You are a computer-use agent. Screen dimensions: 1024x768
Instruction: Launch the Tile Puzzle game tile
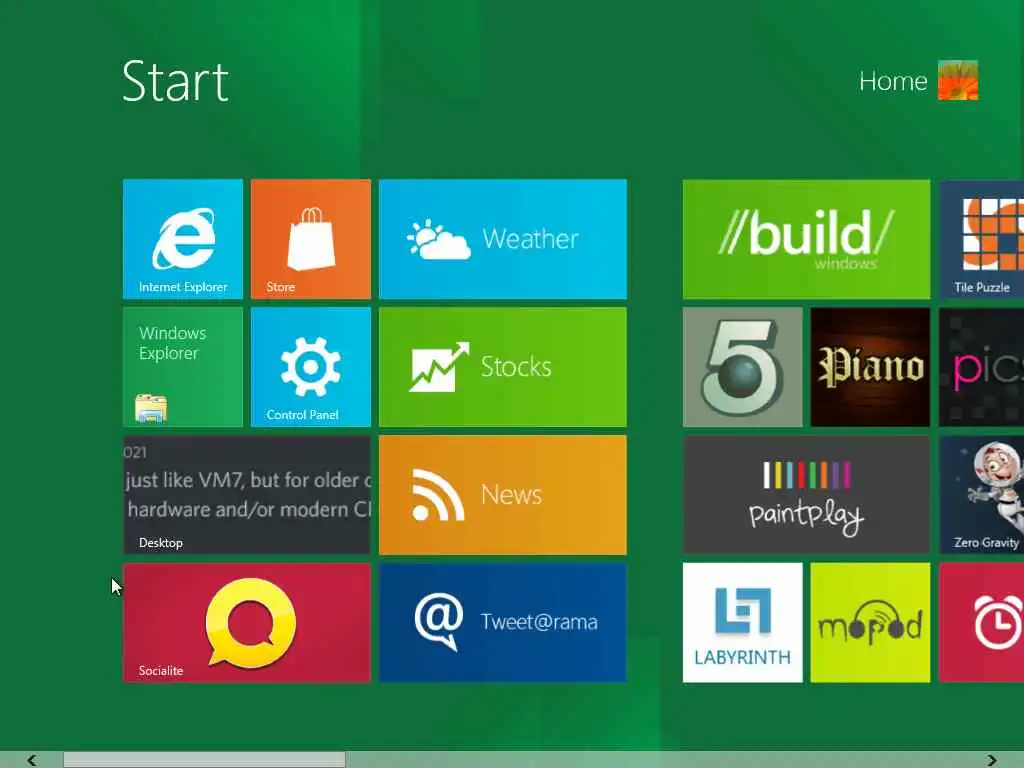[x=982, y=239]
